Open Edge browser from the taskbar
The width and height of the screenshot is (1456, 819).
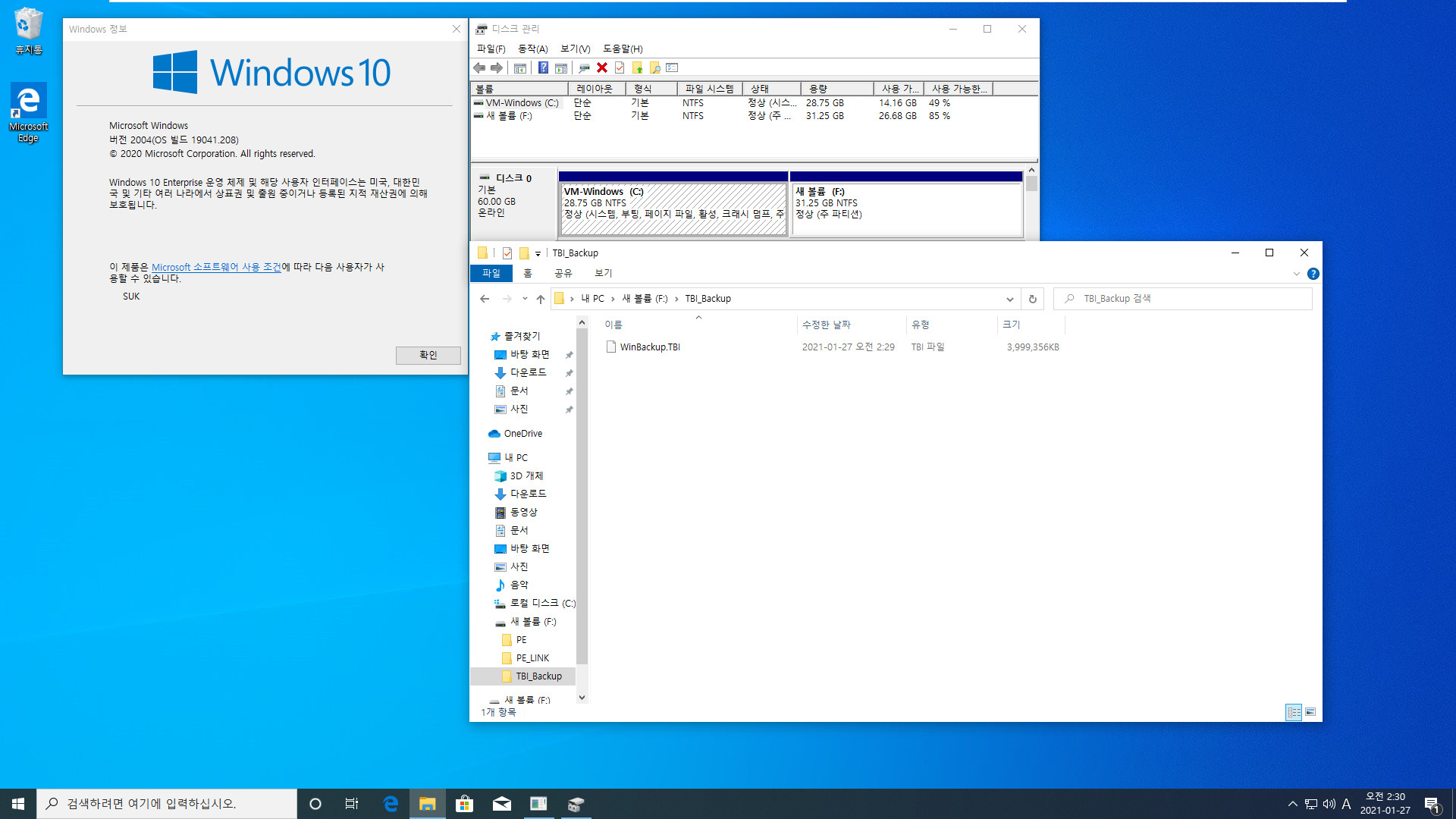point(391,804)
